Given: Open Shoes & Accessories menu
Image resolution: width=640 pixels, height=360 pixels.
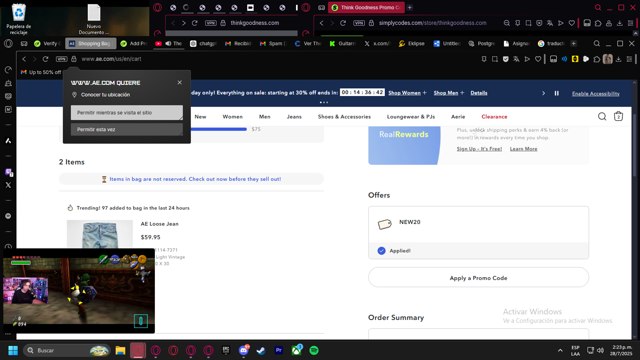Looking at the screenshot, I should tap(344, 117).
